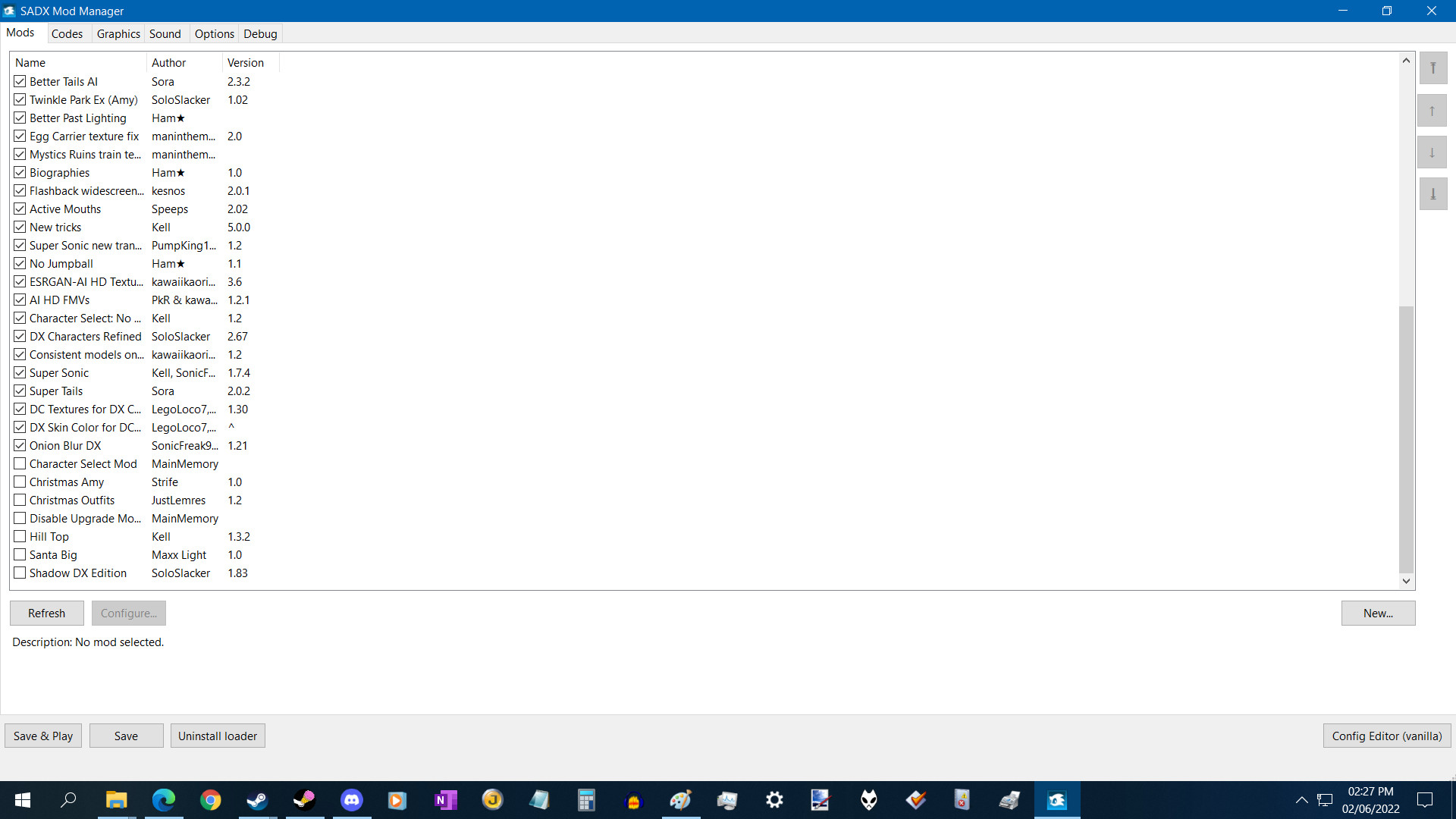Open Discord from the taskbar
This screenshot has height=819, width=1456.
pos(351,800)
